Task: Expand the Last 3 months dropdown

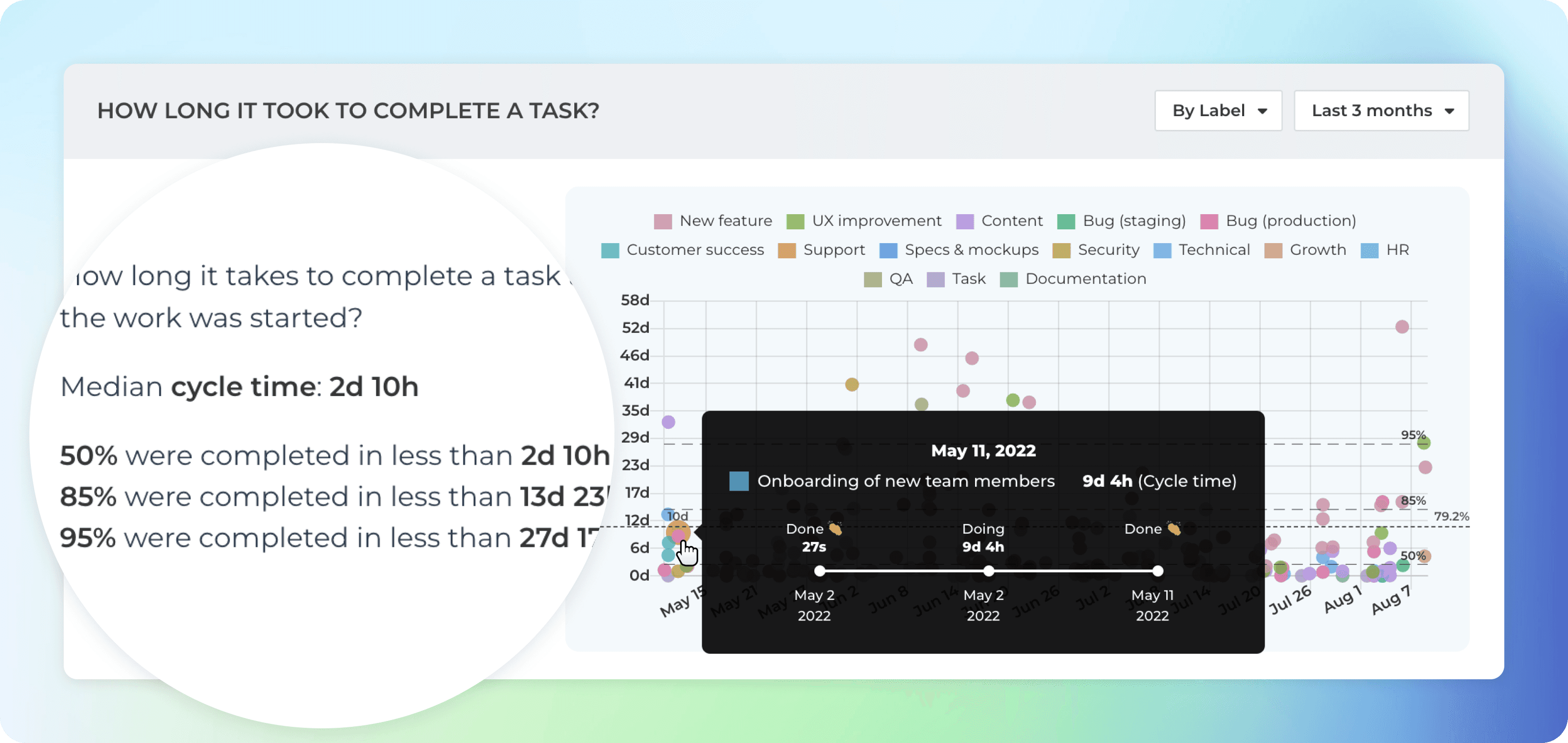Action: (1382, 111)
